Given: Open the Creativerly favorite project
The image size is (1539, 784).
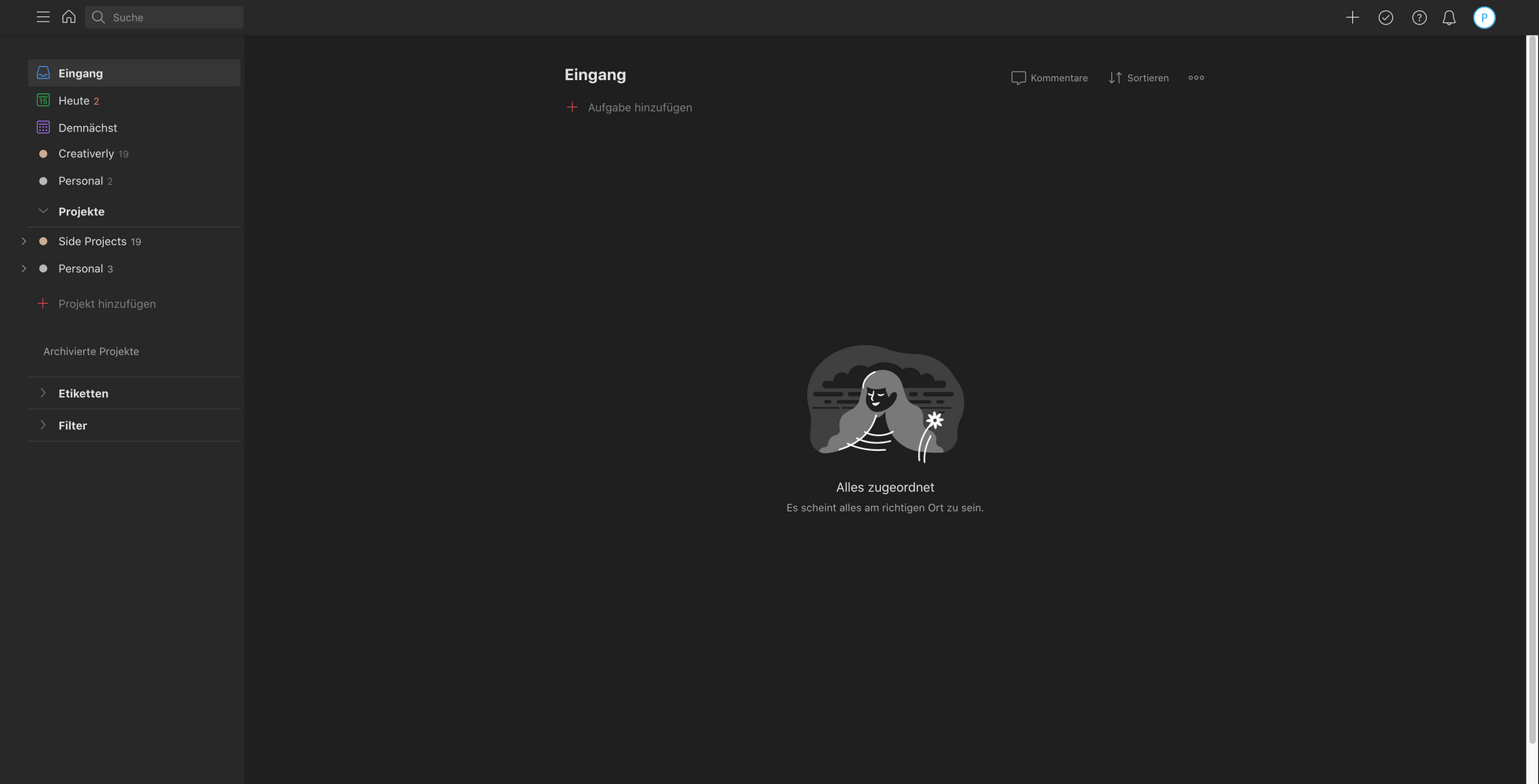Looking at the screenshot, I should (x=86, y=154).
